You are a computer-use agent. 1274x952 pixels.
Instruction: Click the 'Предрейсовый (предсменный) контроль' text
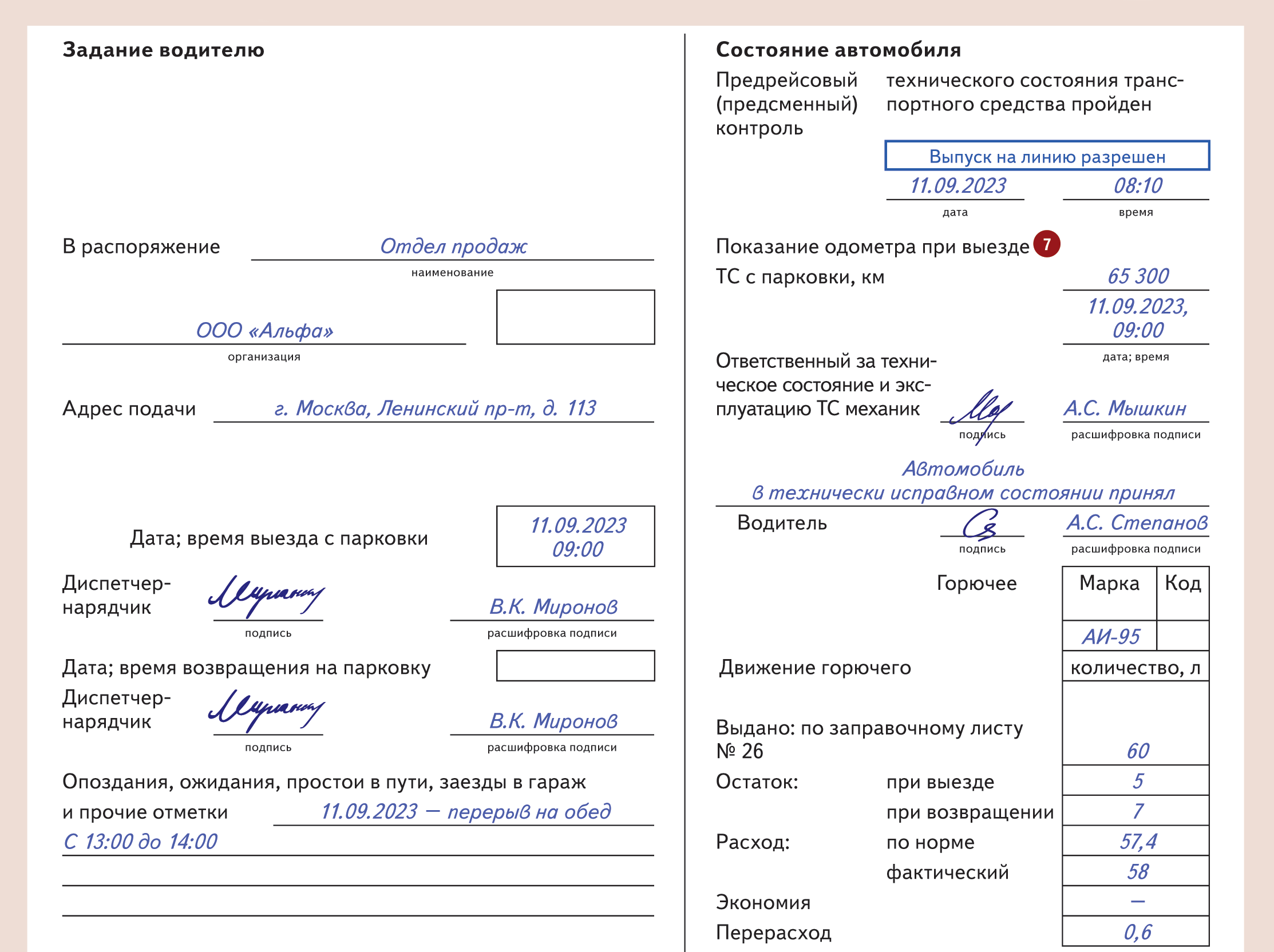(x=787, y=104)
